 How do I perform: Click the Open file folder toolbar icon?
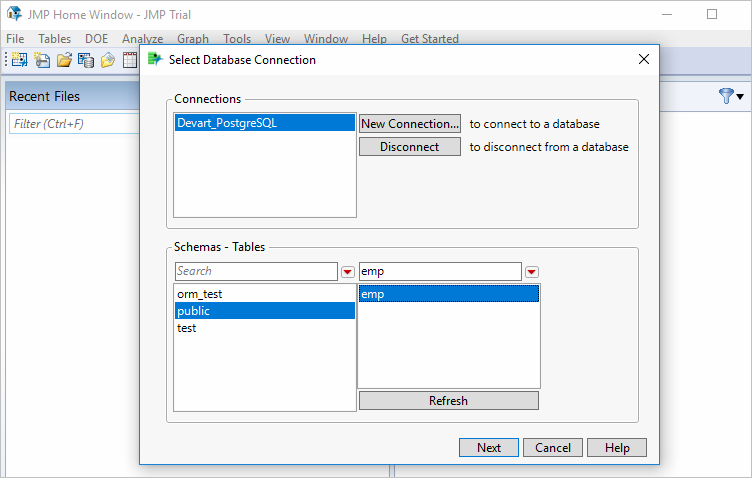pos(64,60)
